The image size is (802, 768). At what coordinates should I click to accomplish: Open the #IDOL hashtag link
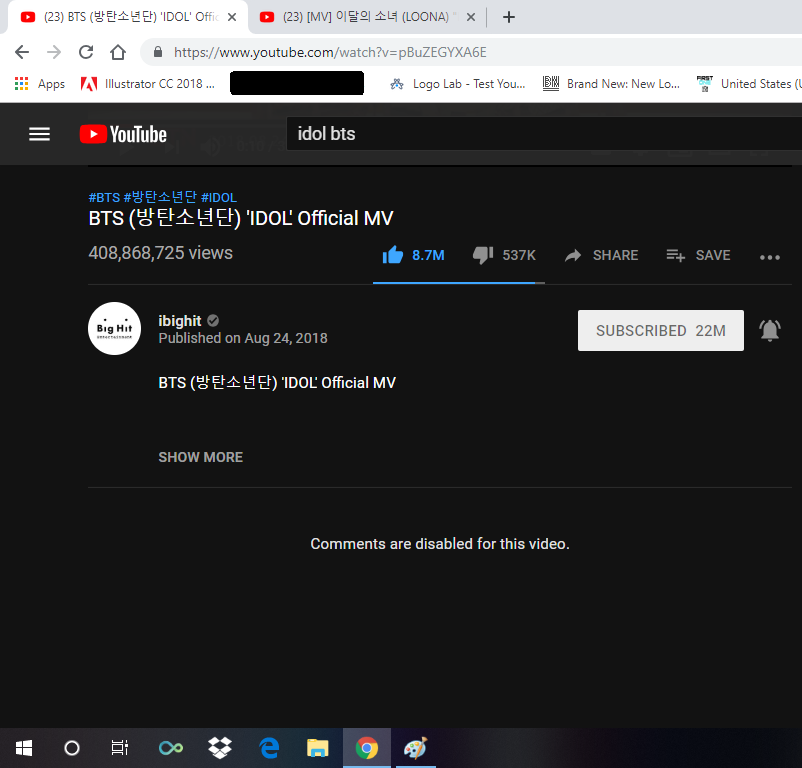pyautogui.click(x=219, y=197)
